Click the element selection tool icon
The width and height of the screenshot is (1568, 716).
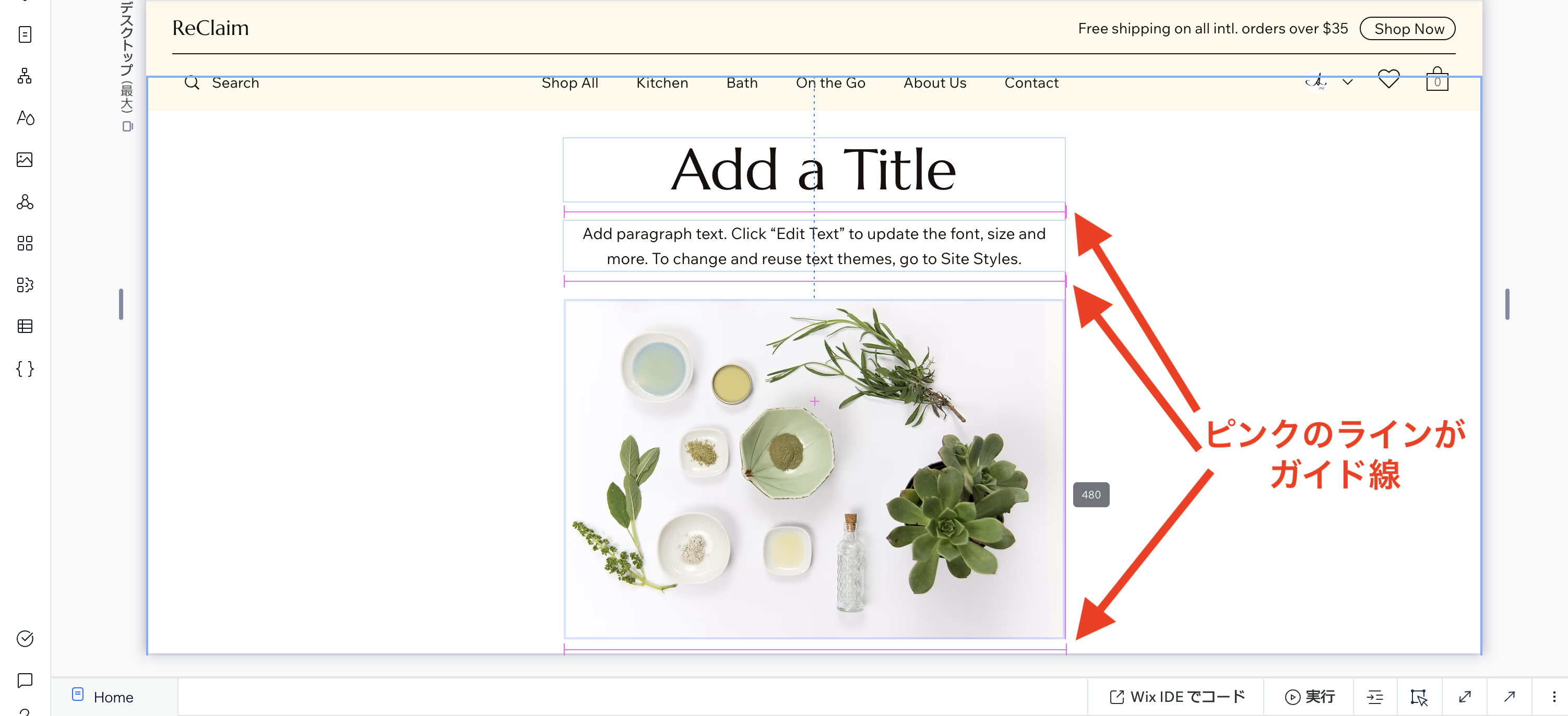point(1419,697)
